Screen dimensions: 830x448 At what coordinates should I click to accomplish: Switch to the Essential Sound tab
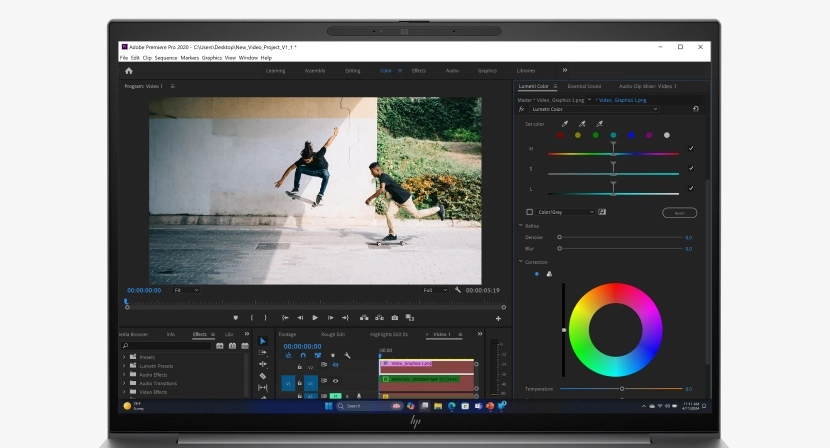point(584,86)
